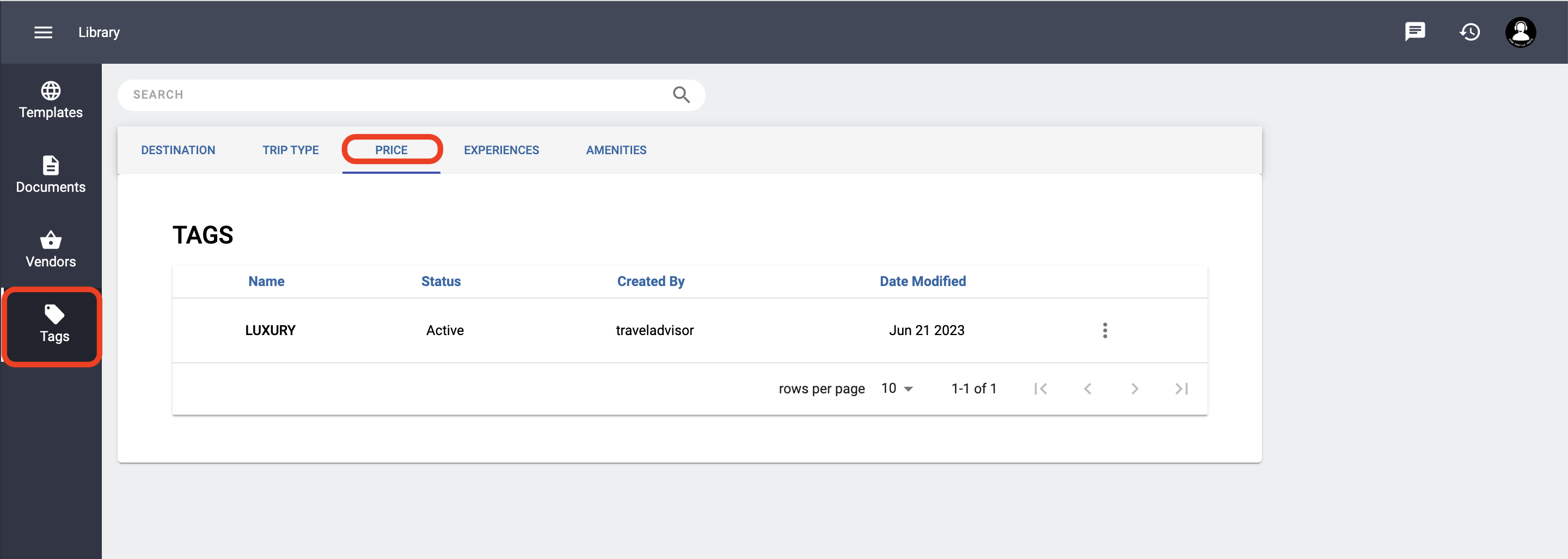Select the Price tab

[391, 150]
